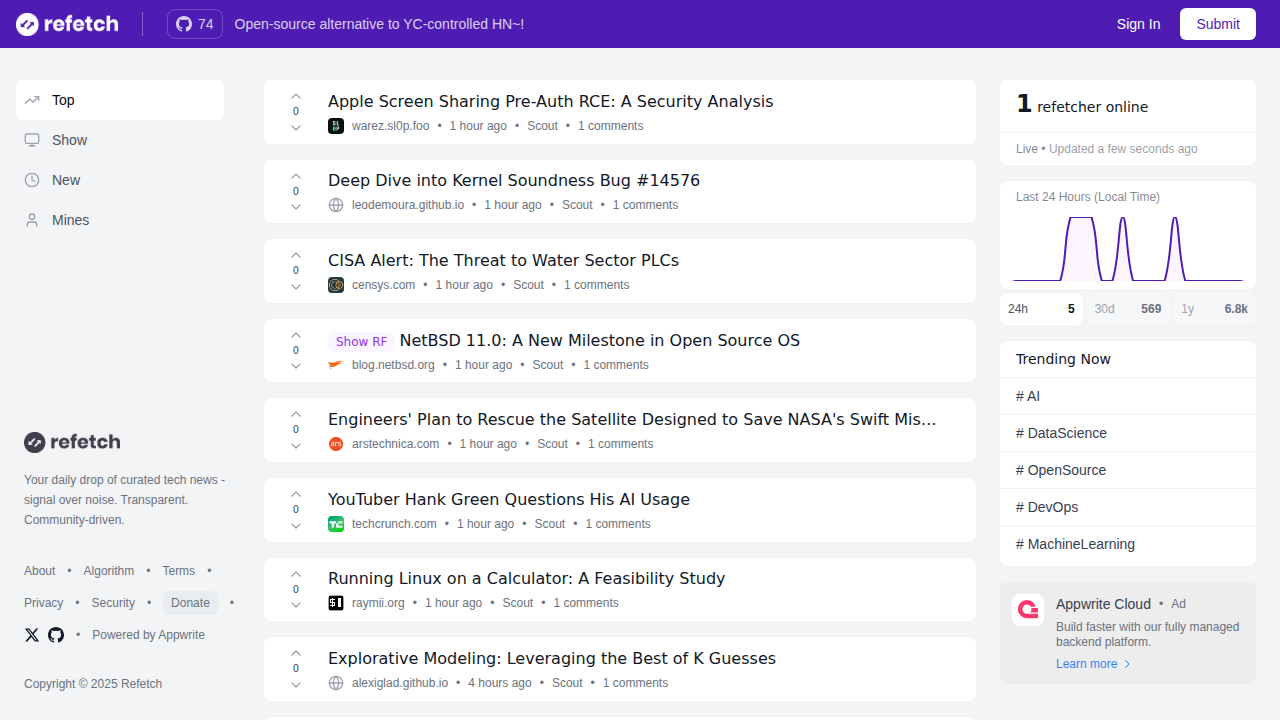
Task: Open the # OpenSource trending tag
Action: coord(1128,470)
